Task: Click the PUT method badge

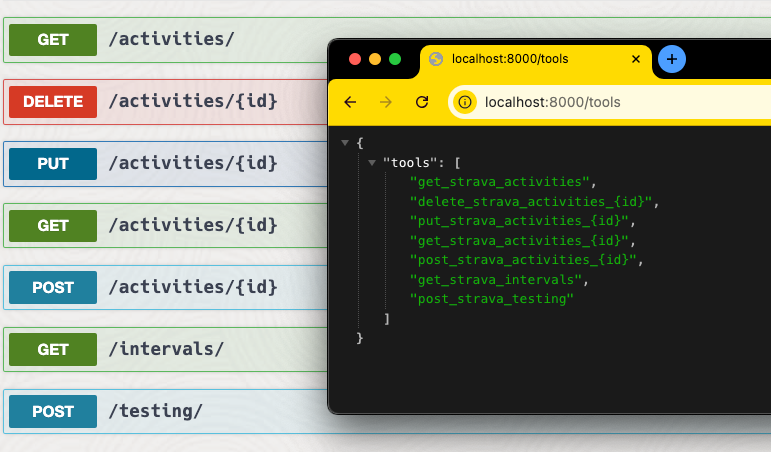Action: 53,164
